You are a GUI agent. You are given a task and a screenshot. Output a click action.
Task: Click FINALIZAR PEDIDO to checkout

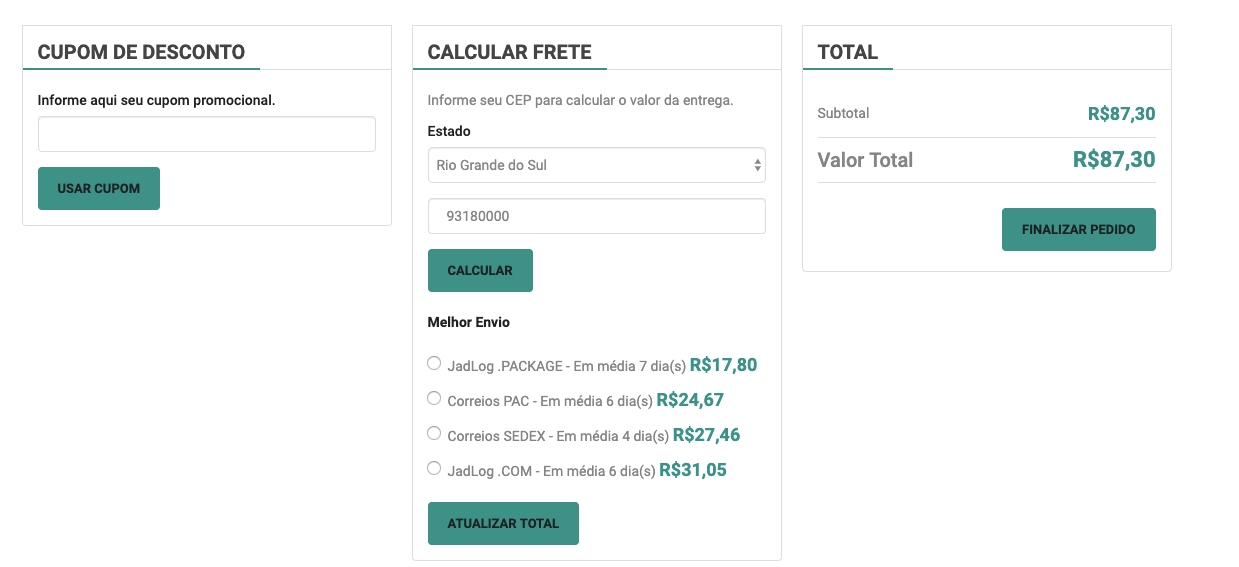(1078, 230)
